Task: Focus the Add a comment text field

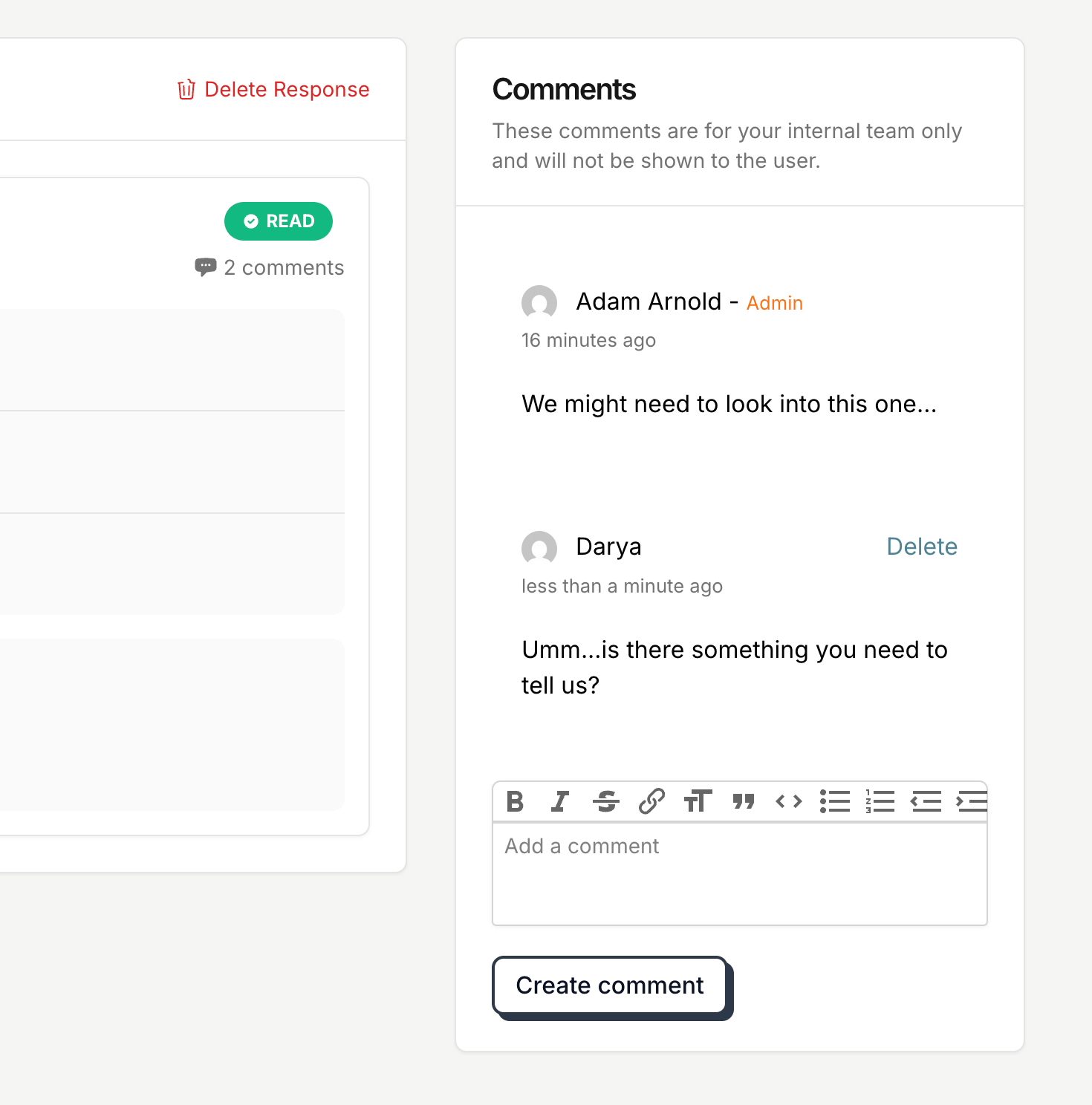Action: coord(740,874)
